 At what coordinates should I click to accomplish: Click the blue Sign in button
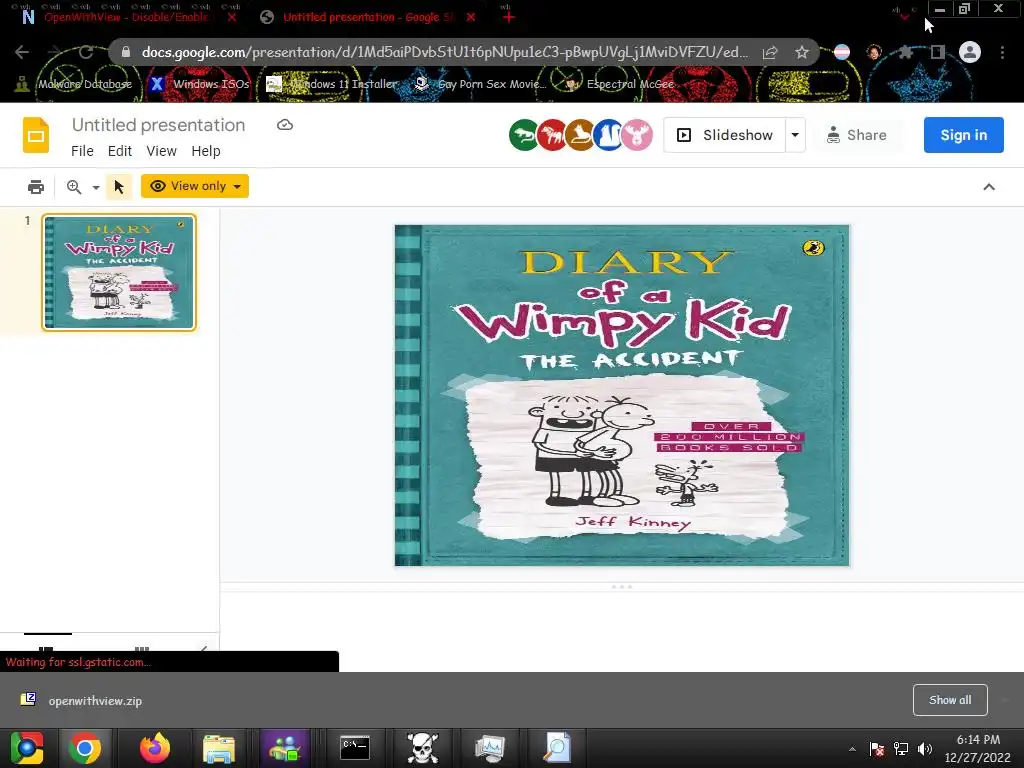coord(963,135)
